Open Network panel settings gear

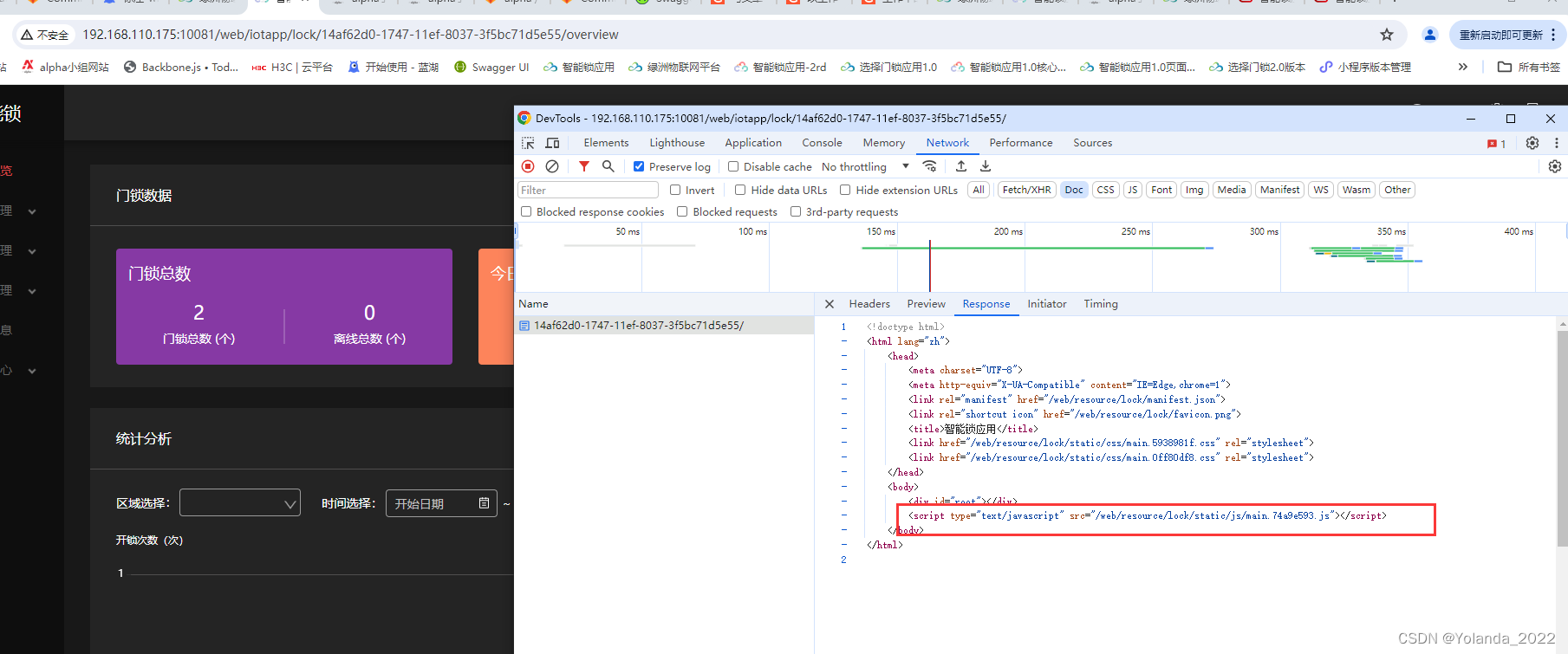(x=1555, y=166)
